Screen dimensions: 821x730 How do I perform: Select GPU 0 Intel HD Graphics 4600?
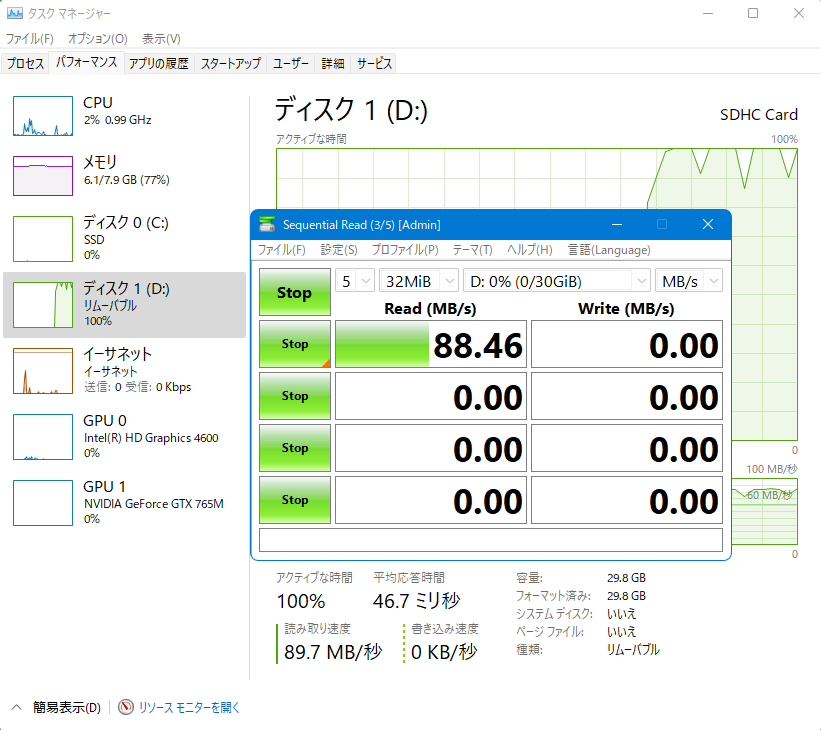(x=124, y=437)
